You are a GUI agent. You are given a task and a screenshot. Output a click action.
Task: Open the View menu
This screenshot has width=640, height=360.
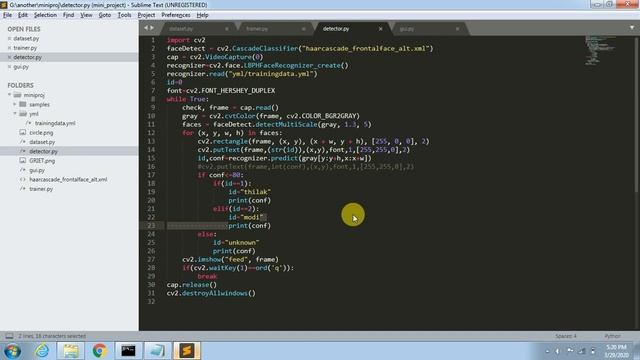click(x=86, y=15)
